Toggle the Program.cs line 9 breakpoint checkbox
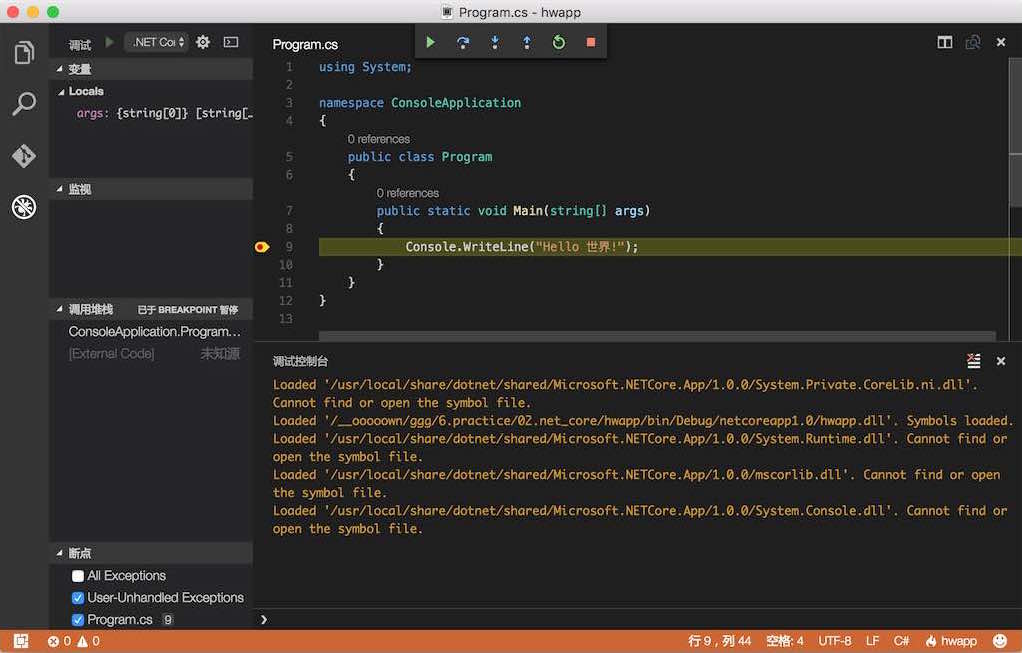1022x653 pixels. point(77,619)
